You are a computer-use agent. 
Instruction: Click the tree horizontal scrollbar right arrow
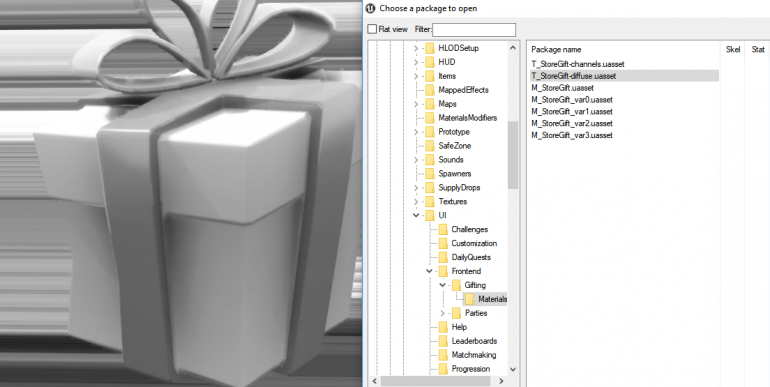click(501, 381)
